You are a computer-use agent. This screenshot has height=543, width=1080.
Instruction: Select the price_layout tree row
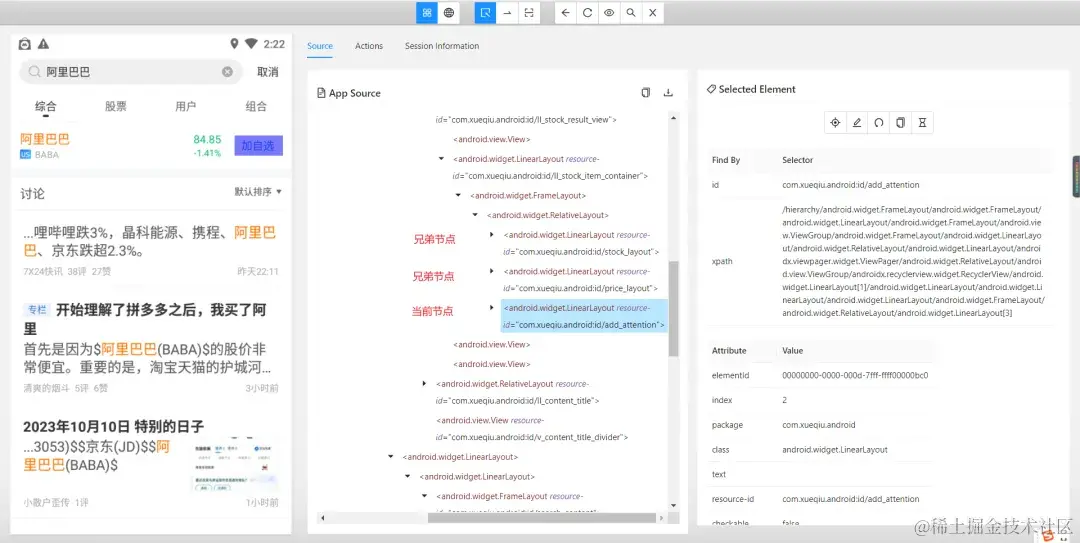(581, 280)
